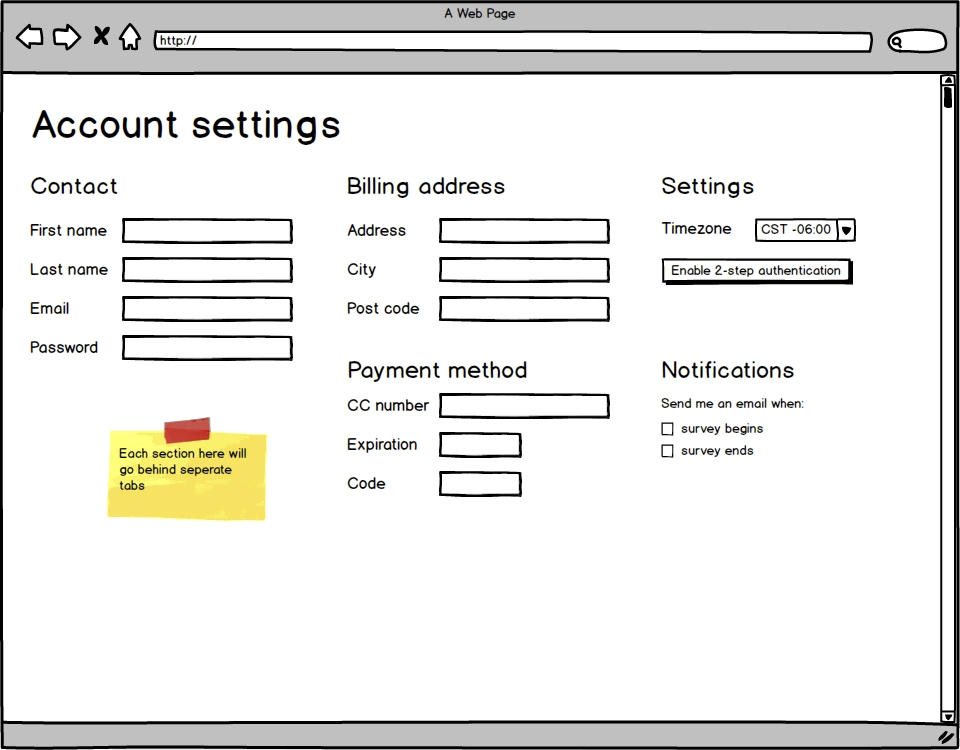Click the Contact section heading

coord(73,186)
